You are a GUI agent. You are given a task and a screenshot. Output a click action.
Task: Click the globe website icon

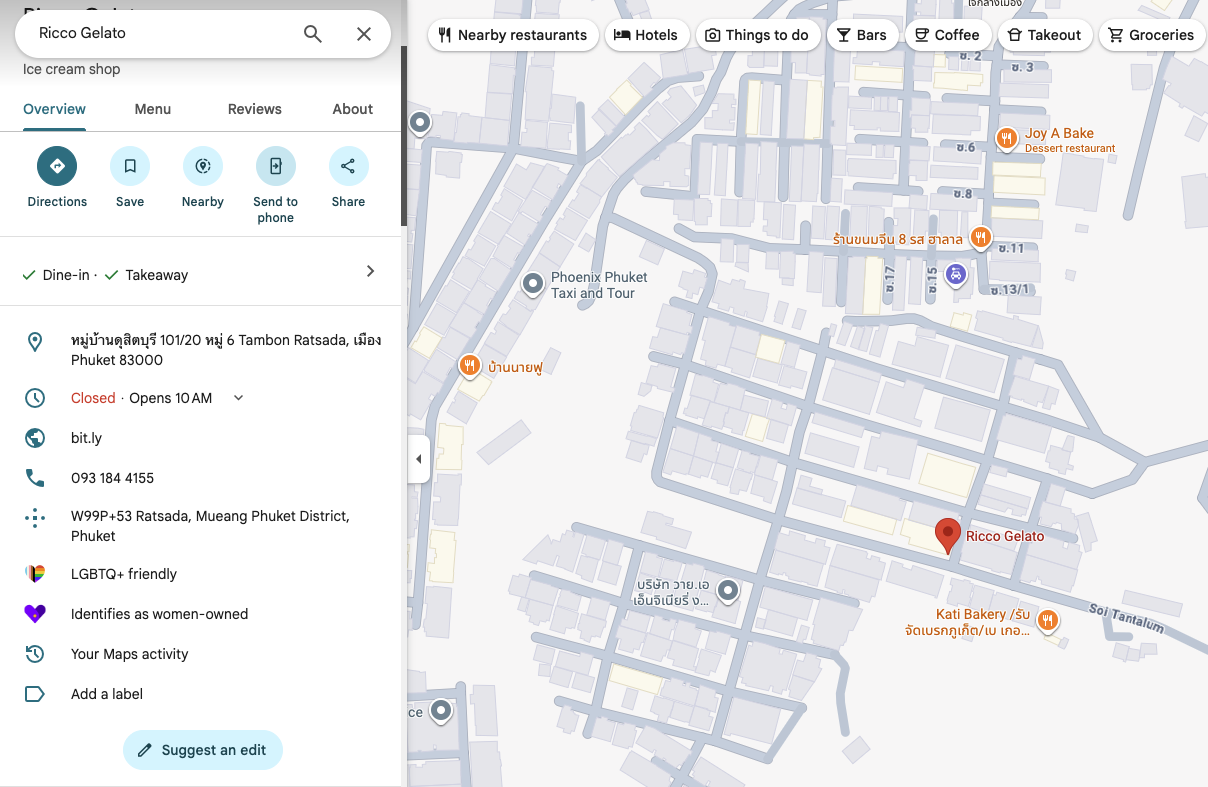pos(35,438)
